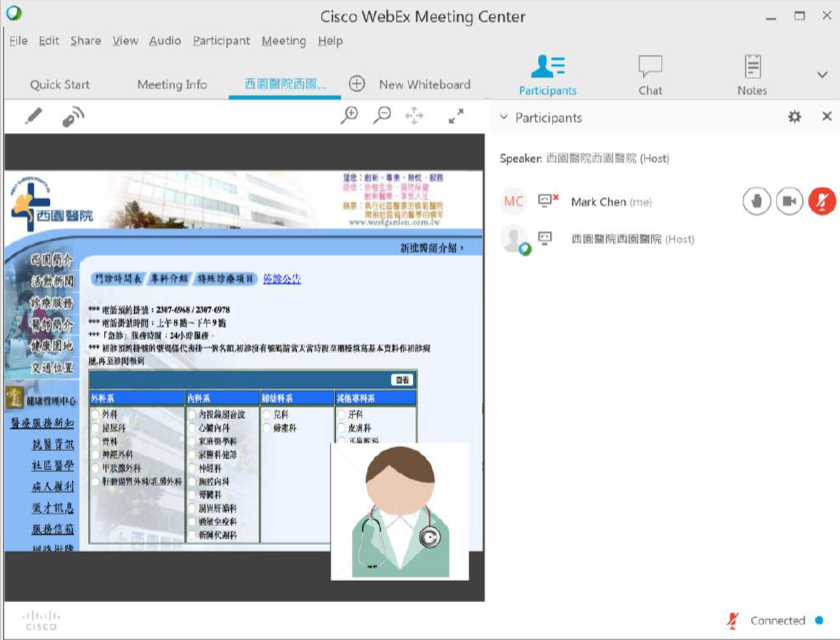Click the zoom out magnifier icon
This screenshot has height=640, width=840.
[x=382, y=116]
